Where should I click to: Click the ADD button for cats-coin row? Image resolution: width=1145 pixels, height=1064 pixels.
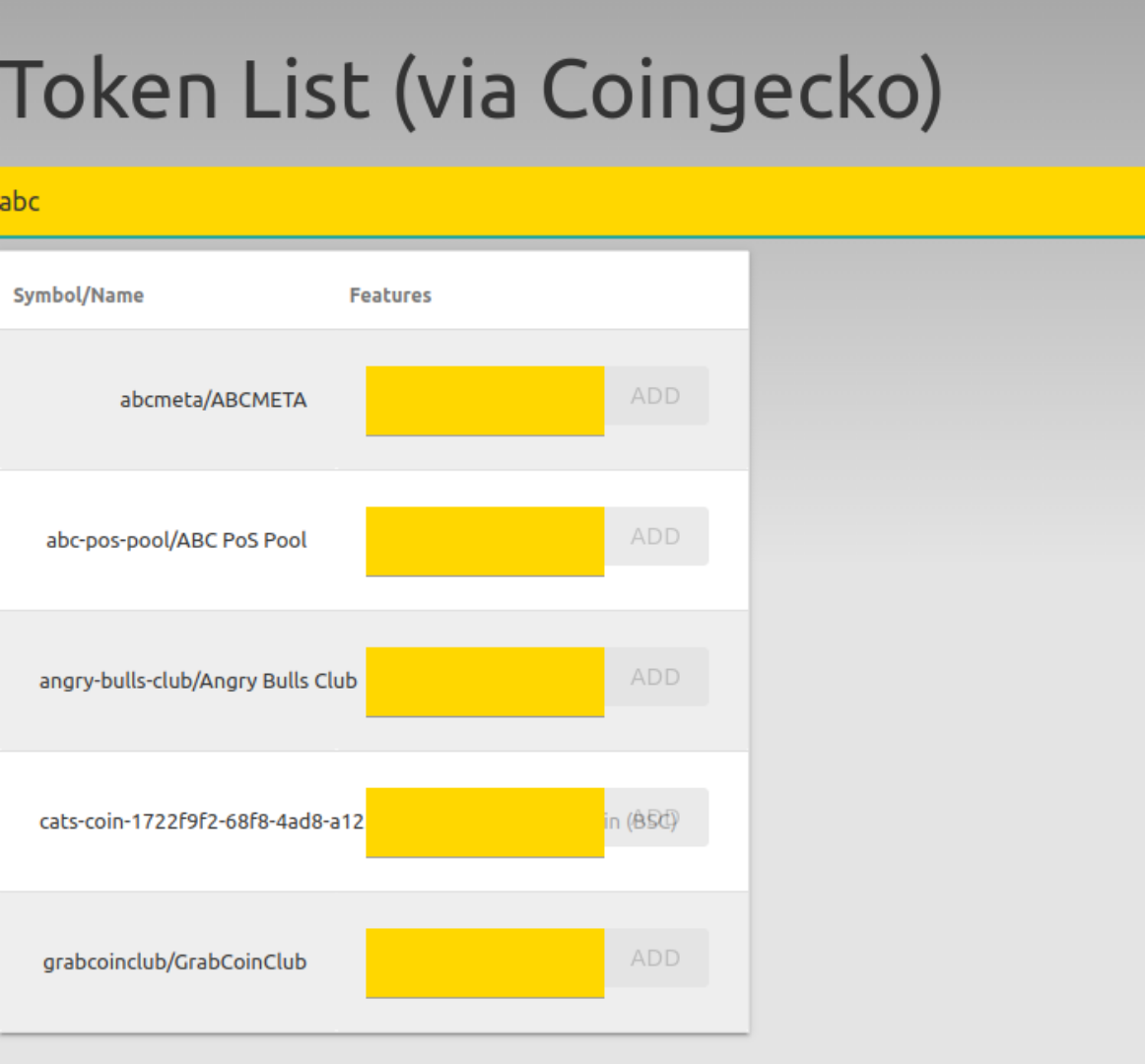656,817
